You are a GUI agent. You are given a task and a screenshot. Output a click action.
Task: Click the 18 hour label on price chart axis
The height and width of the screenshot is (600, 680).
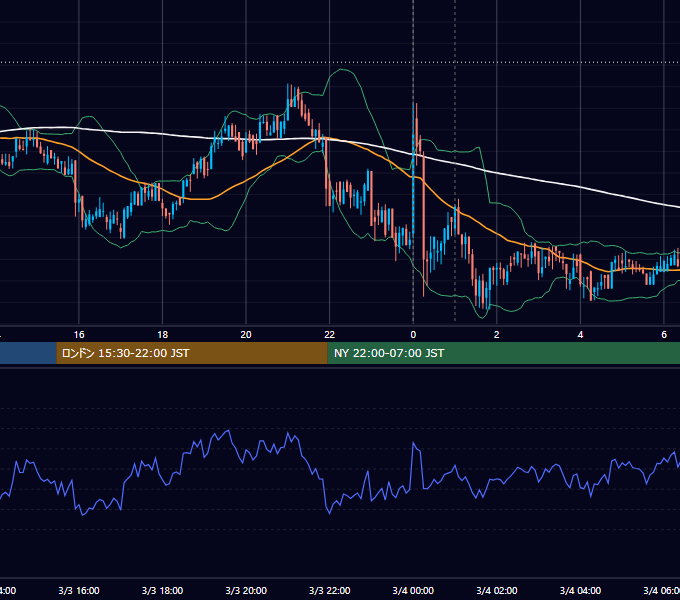163,335
